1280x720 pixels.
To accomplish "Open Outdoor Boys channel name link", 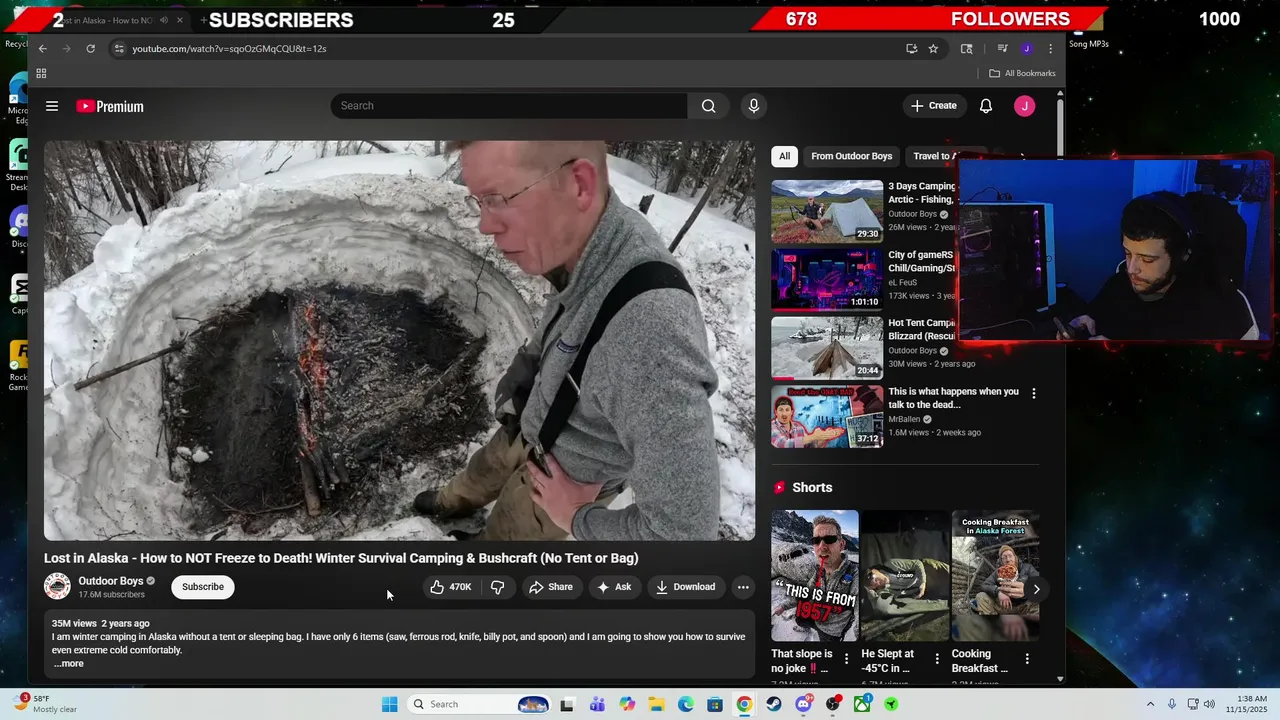I will coord(111,581).
